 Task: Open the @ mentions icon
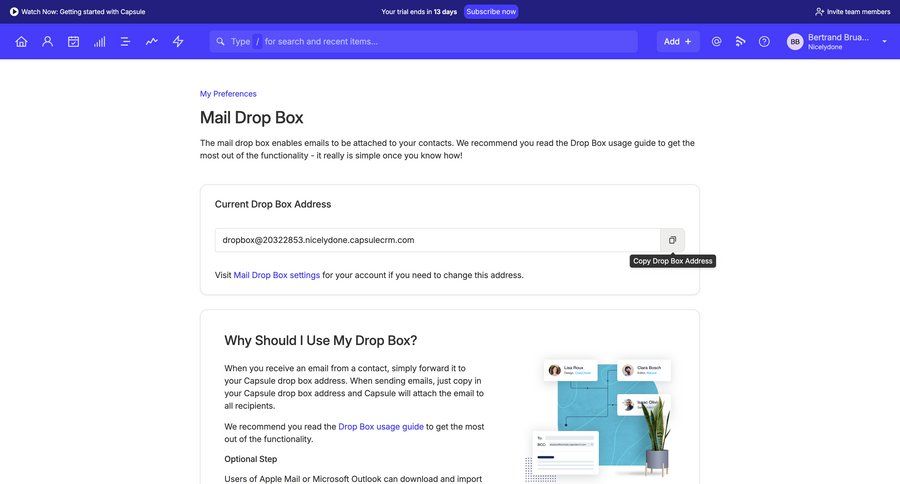[x=716, y=41]
